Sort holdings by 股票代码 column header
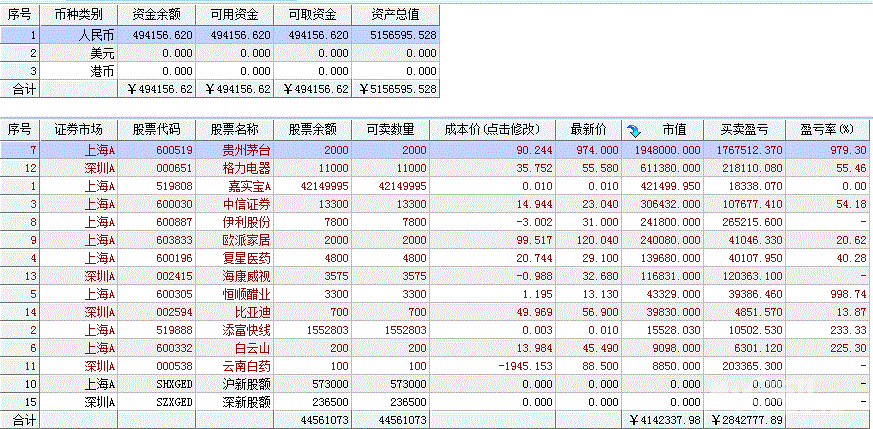Viewport: 873px width, 429px height. click(x=156, y=130)
